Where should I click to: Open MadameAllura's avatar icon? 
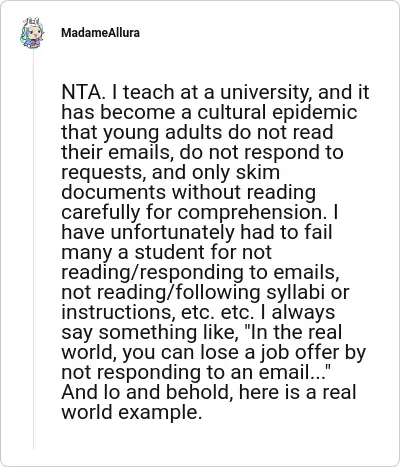coord(32,33)
